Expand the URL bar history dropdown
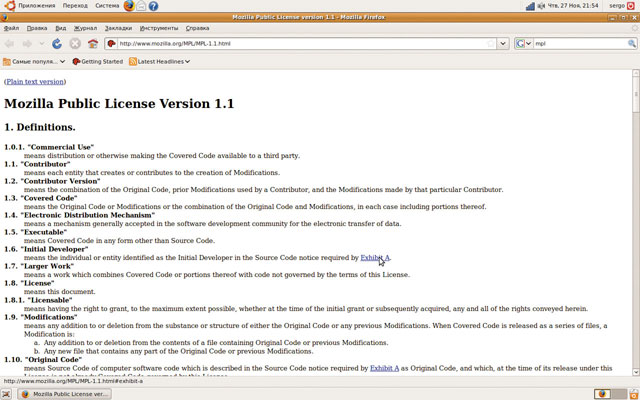This screenshot has width=640, height=400. [503, 44]
